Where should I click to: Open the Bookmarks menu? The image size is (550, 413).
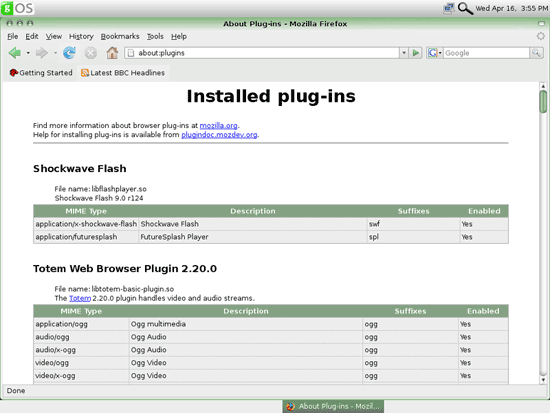click(120, 36)
